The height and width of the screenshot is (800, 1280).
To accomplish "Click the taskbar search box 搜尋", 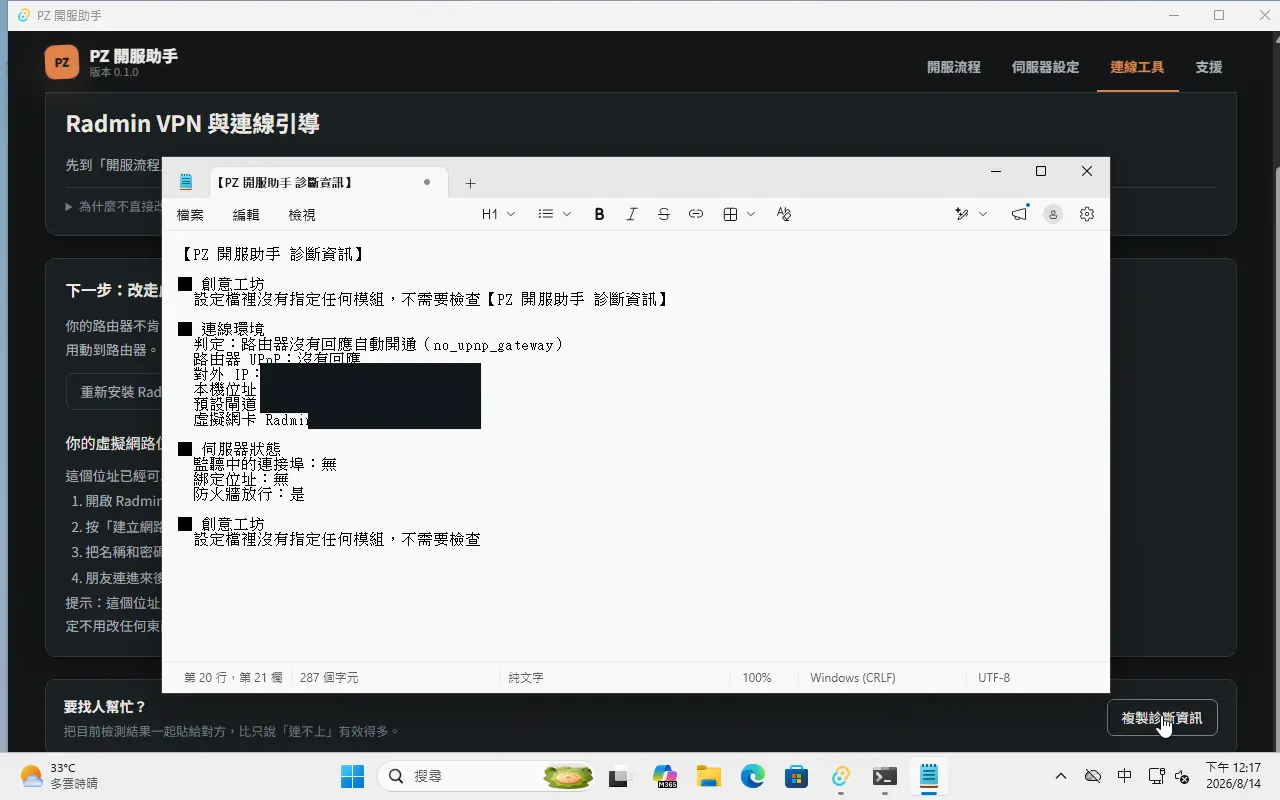I will click(485, 776).
